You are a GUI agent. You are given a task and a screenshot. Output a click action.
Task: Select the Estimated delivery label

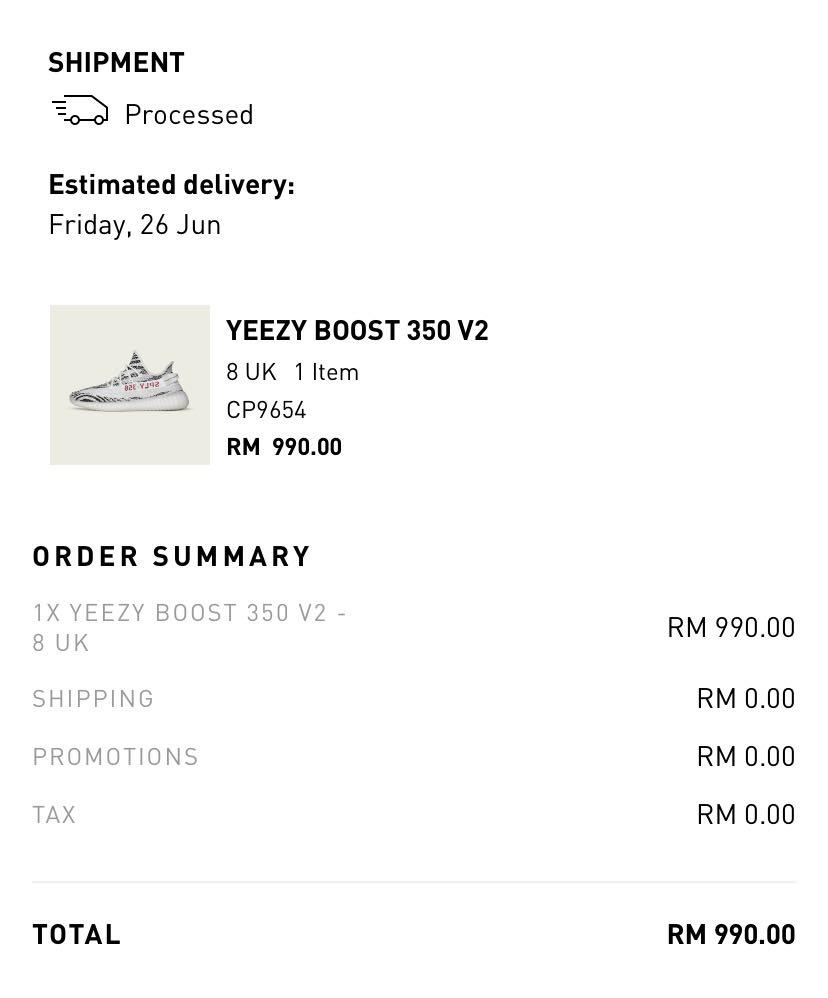click(172, 185)
